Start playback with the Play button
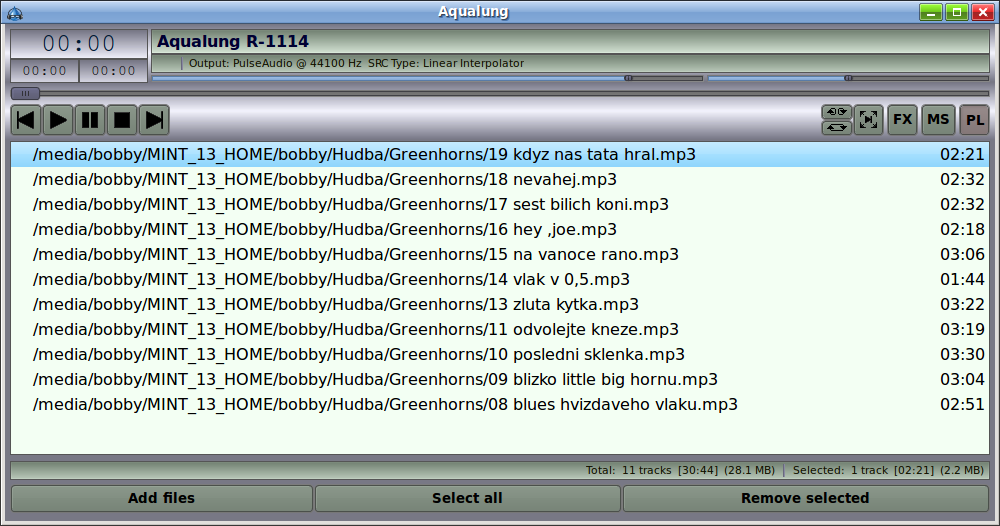Image resolution: width=1000 pixels, height=526 pixels. (x=58, y=120)
